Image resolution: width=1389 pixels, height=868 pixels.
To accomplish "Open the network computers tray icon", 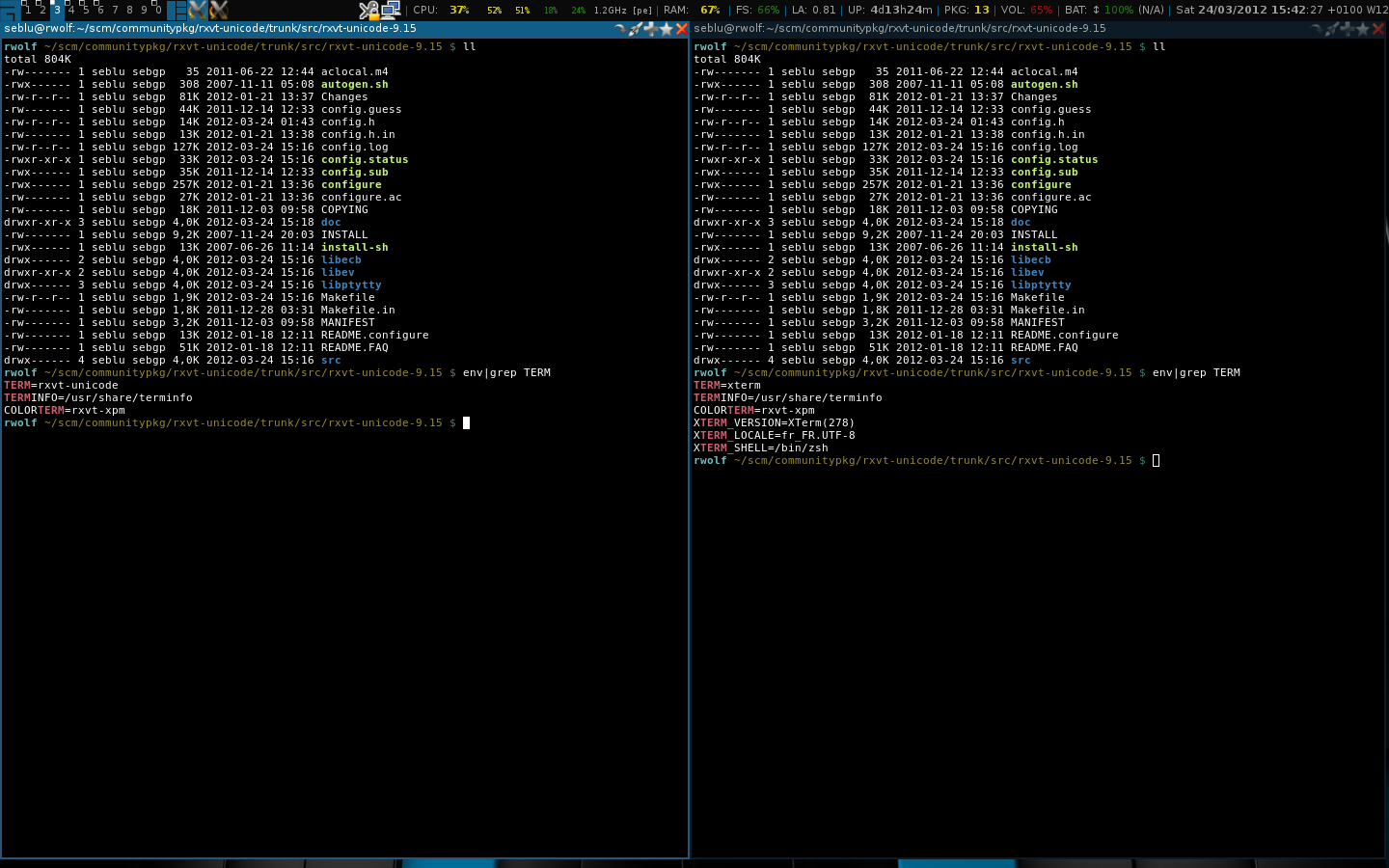I will pyautogui.click(x=391, y=10).
